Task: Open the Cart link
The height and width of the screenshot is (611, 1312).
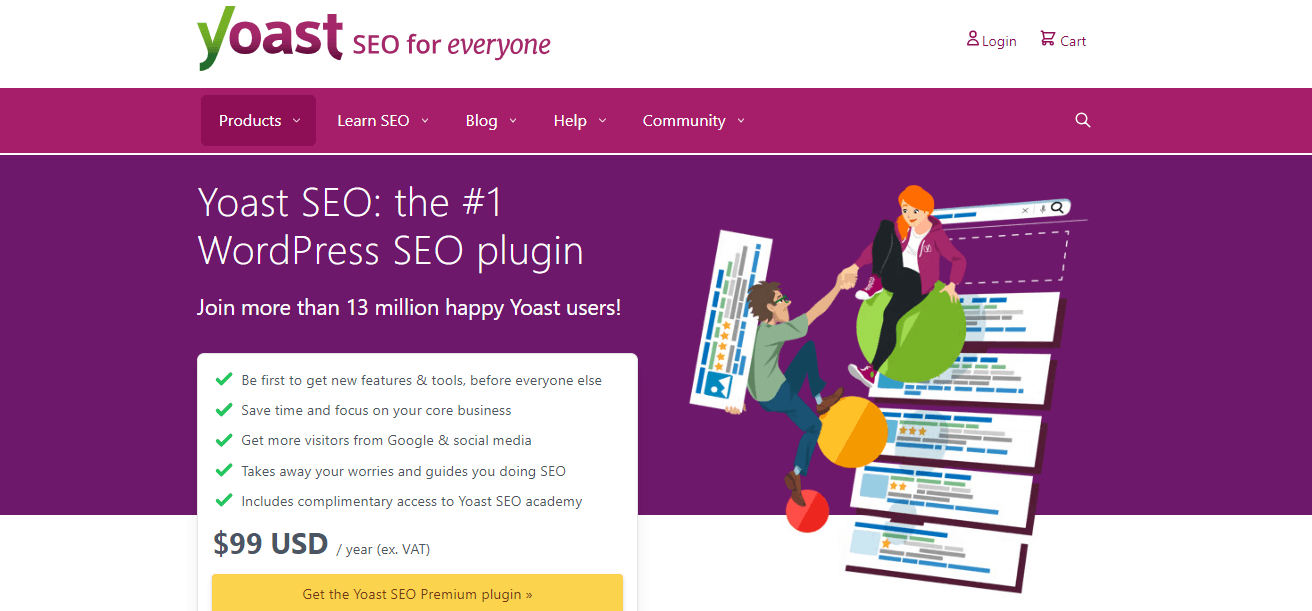Action: (1073, 41)
